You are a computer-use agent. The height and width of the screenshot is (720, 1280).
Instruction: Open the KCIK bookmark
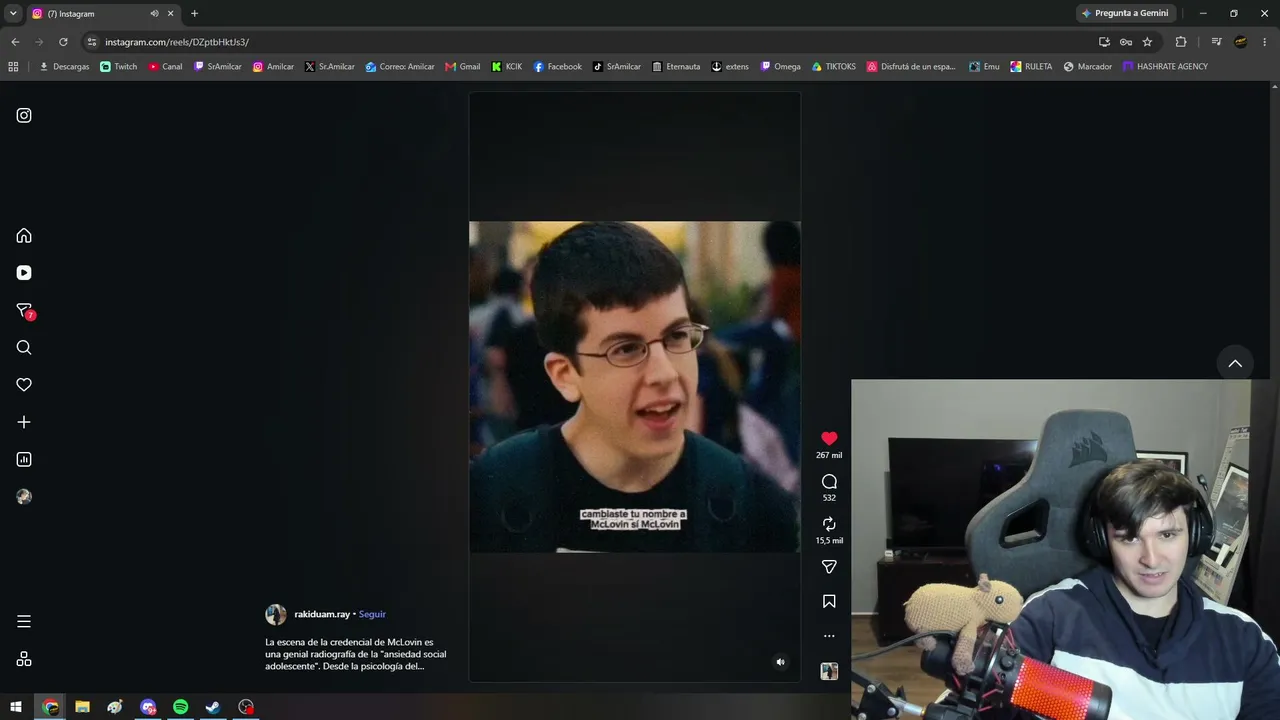click(x=507, y=67)
